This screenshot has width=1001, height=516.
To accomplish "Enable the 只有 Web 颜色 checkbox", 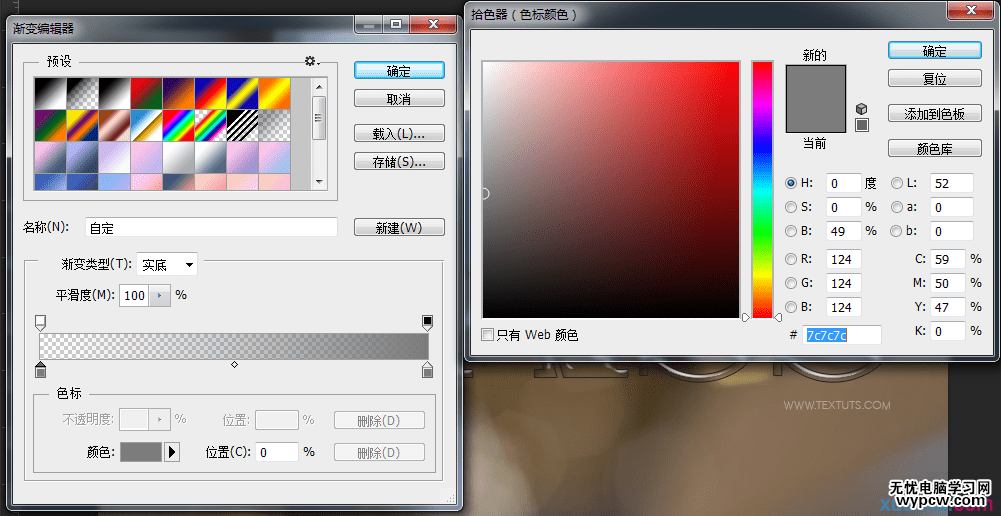I will tap(488, 335).
